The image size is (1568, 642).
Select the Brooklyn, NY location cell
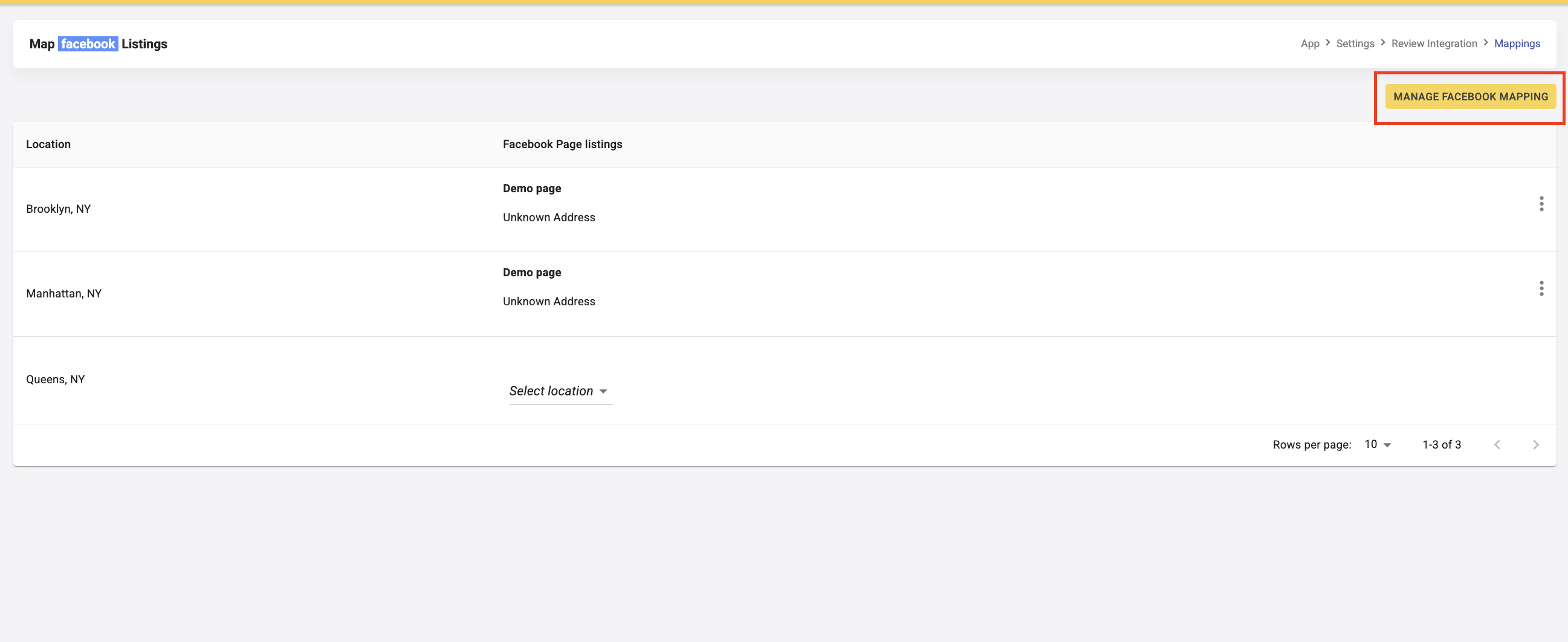coord(59,209)
